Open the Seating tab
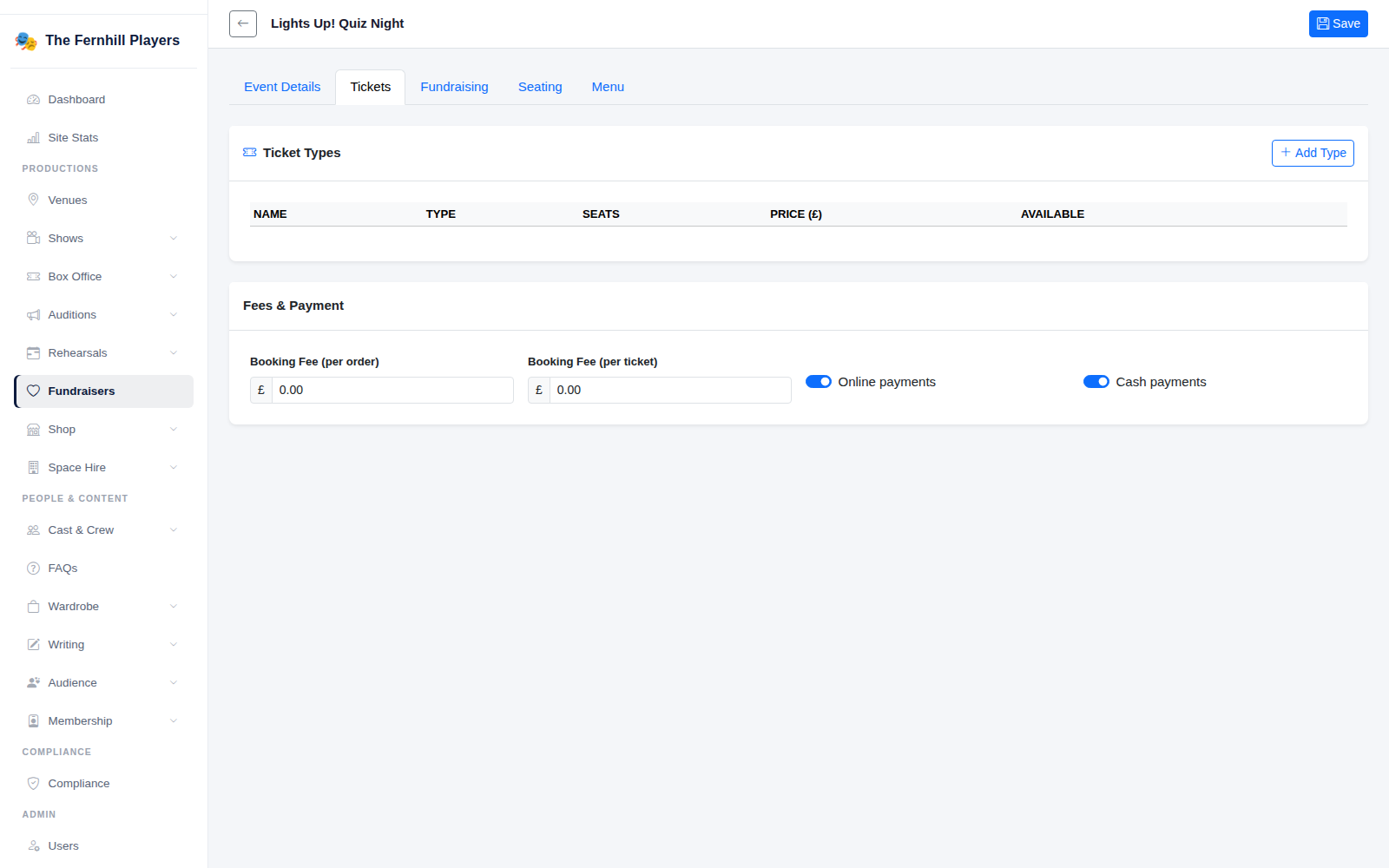Screen dimensions: 1389x868 (540, 87)
